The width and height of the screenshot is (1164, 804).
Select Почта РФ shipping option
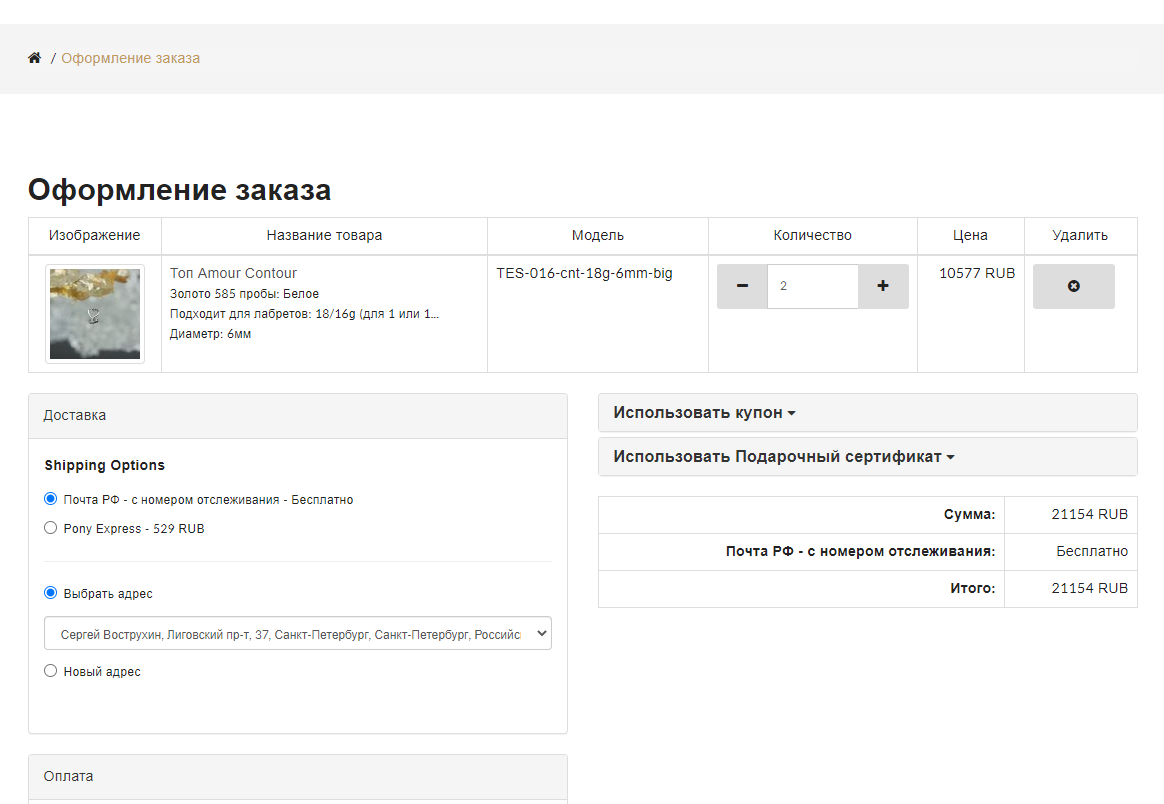click(x=51, y=499)
